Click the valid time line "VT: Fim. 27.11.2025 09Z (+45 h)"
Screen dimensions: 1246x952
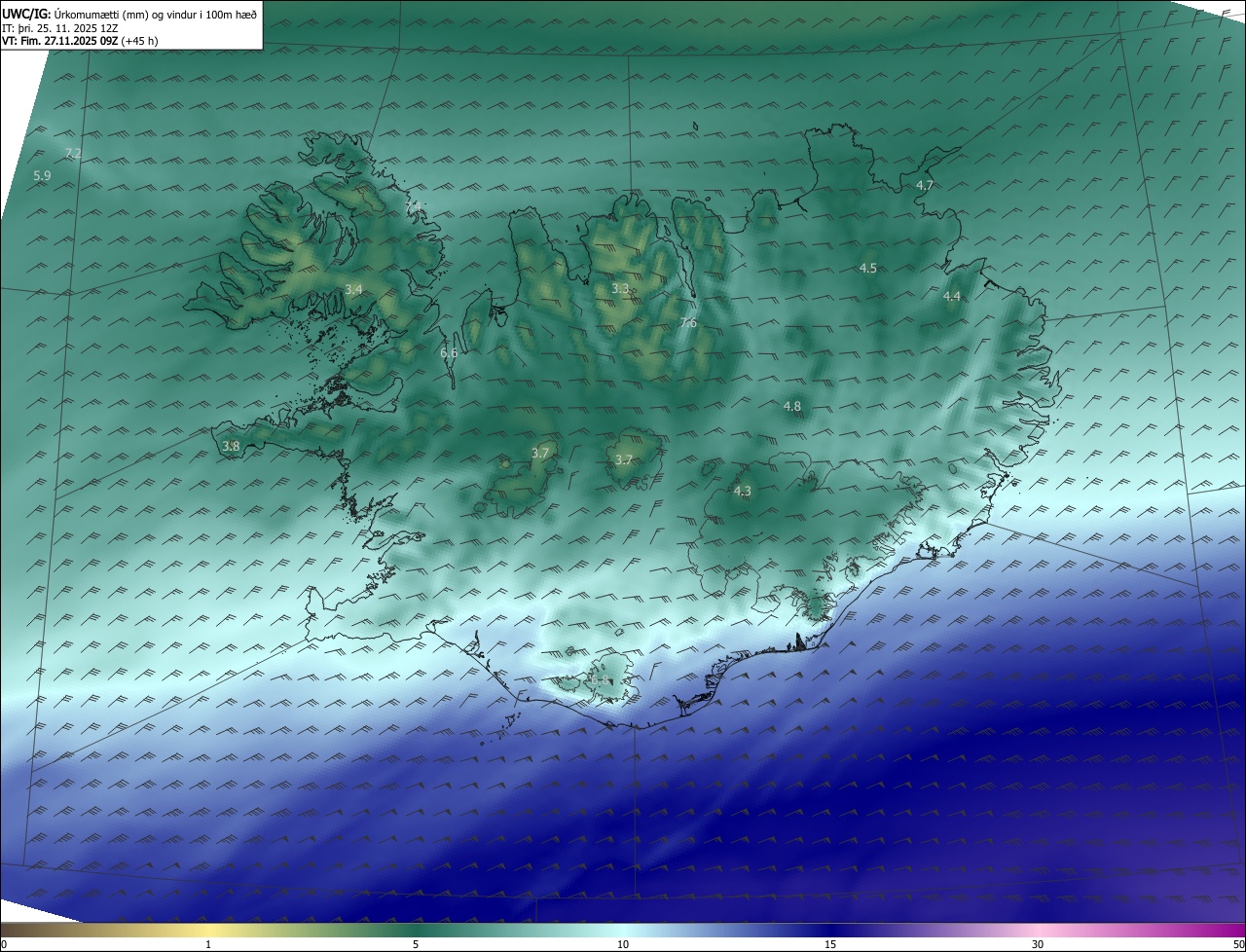(x=80, y=41)
